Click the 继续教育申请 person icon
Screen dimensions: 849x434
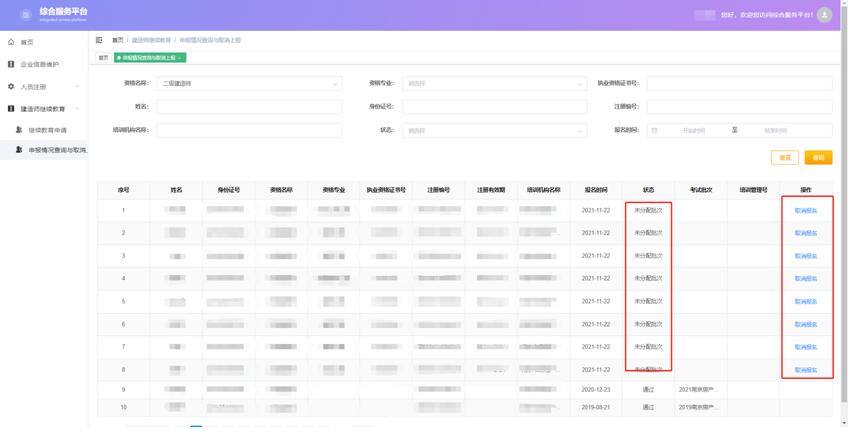(19, 130)
